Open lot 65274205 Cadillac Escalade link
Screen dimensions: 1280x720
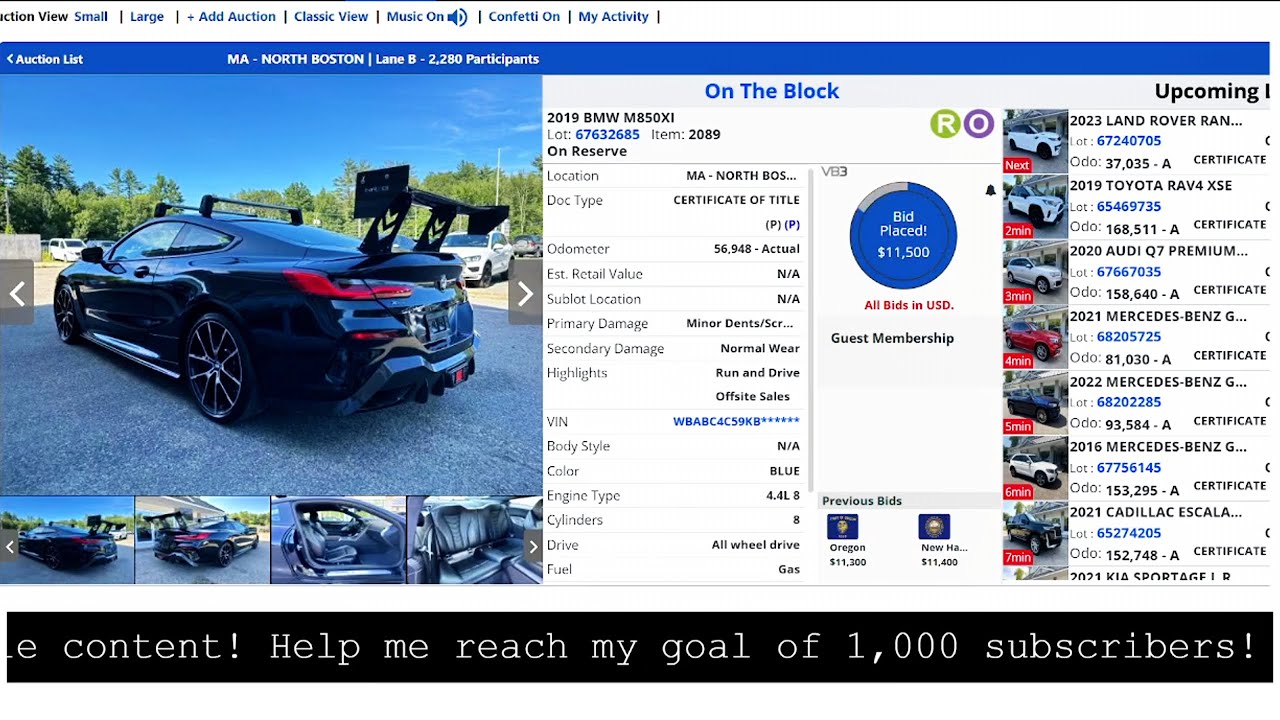(1129, 533)
